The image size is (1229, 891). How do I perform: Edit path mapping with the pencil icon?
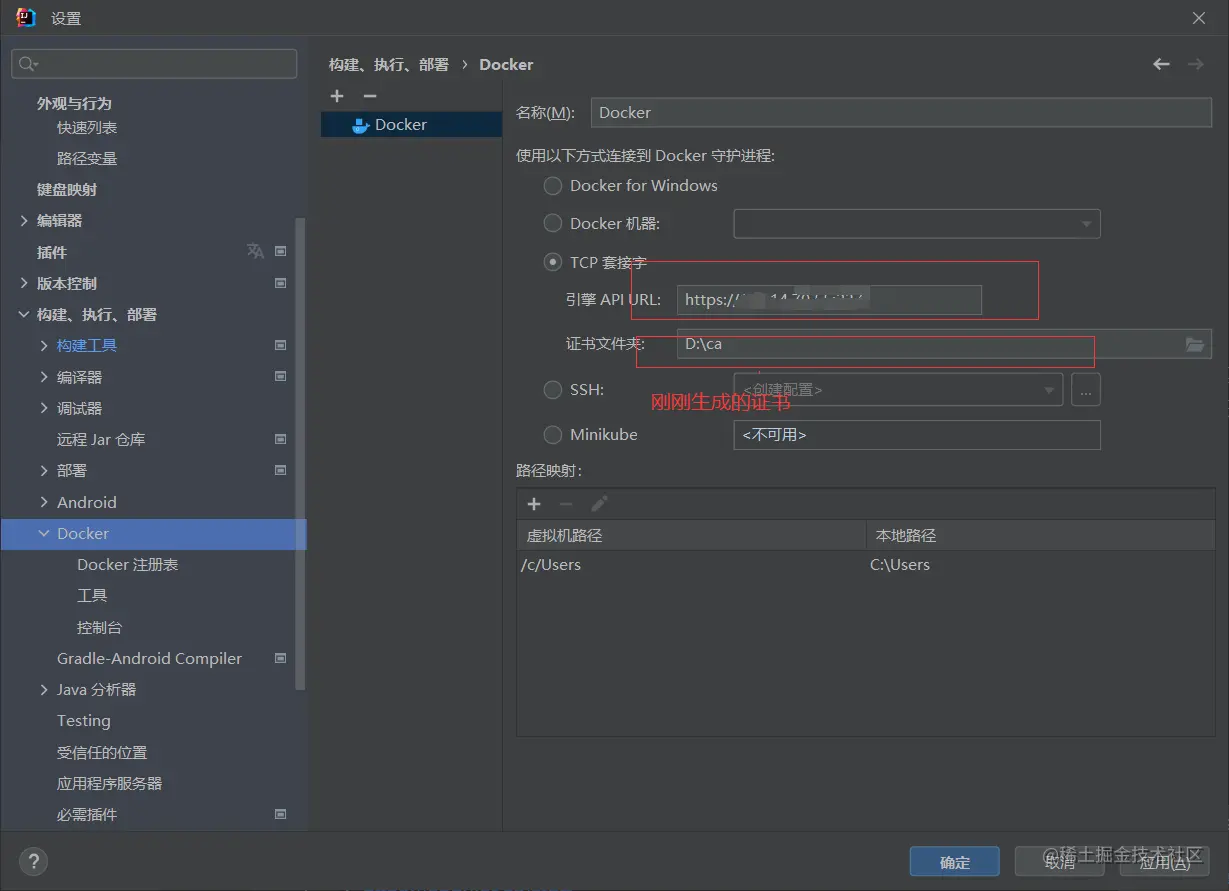click(599, 504)
